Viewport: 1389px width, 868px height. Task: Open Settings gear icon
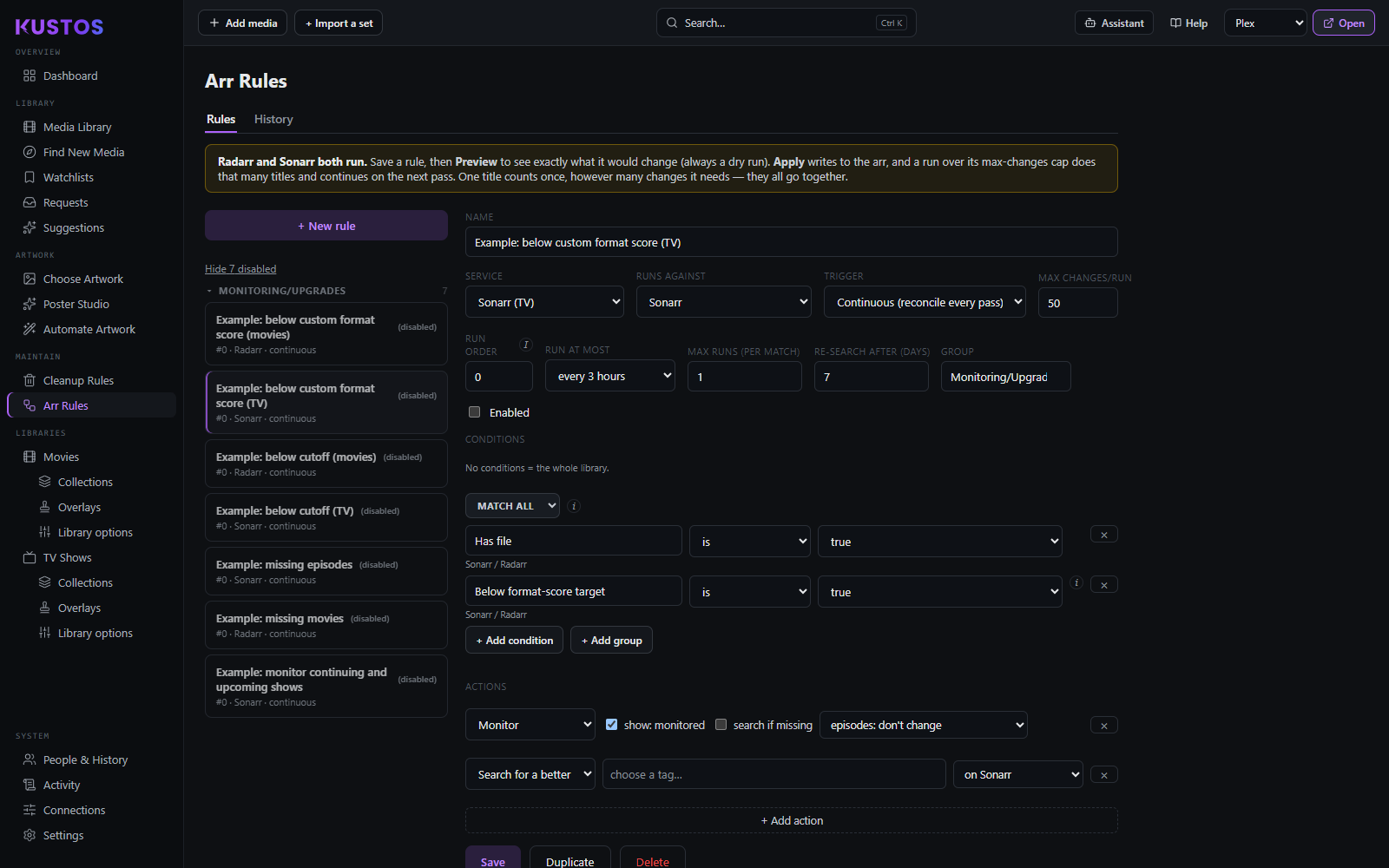30,835
